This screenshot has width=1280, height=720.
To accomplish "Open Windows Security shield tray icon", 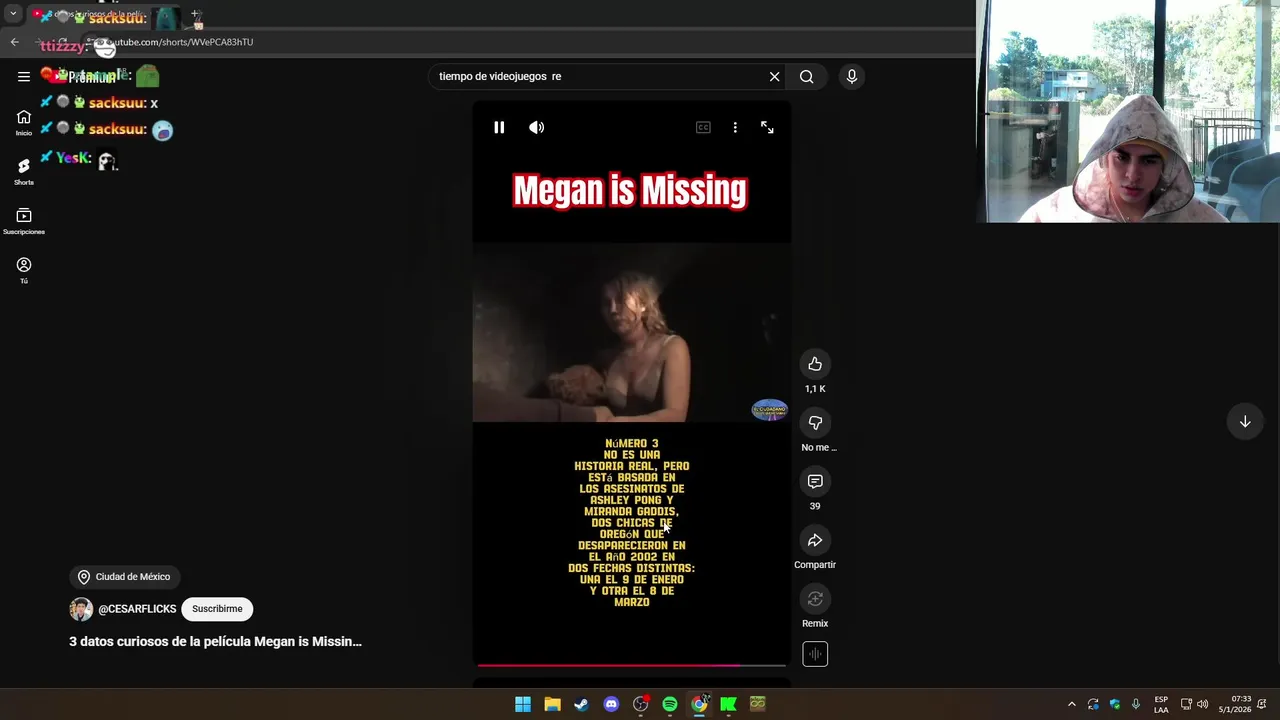I will coord(1115,704).
